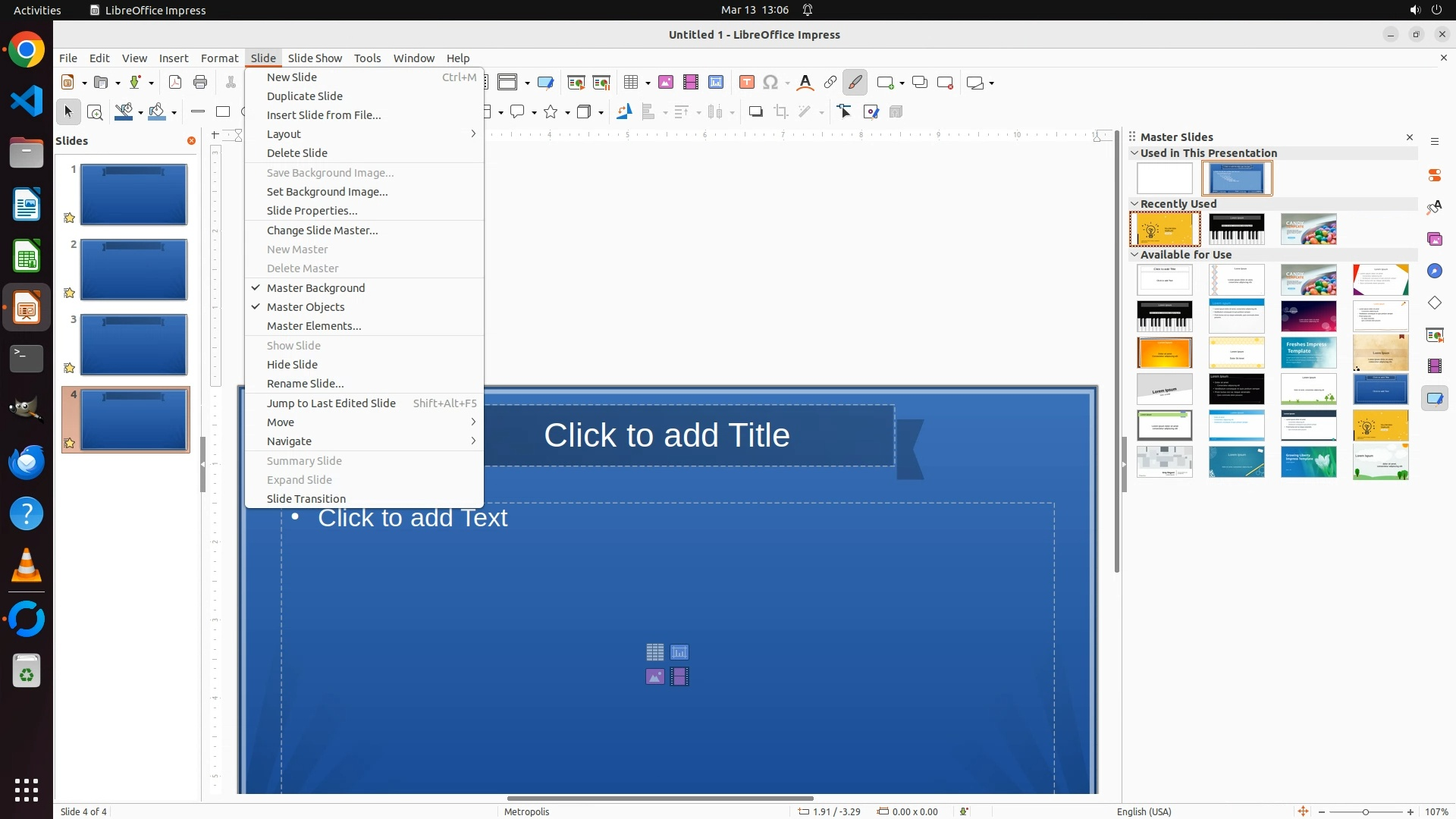Click the Insert Hyperlink chain icon
This screenshot has width=1456, height=819.
tap(830, 83)
